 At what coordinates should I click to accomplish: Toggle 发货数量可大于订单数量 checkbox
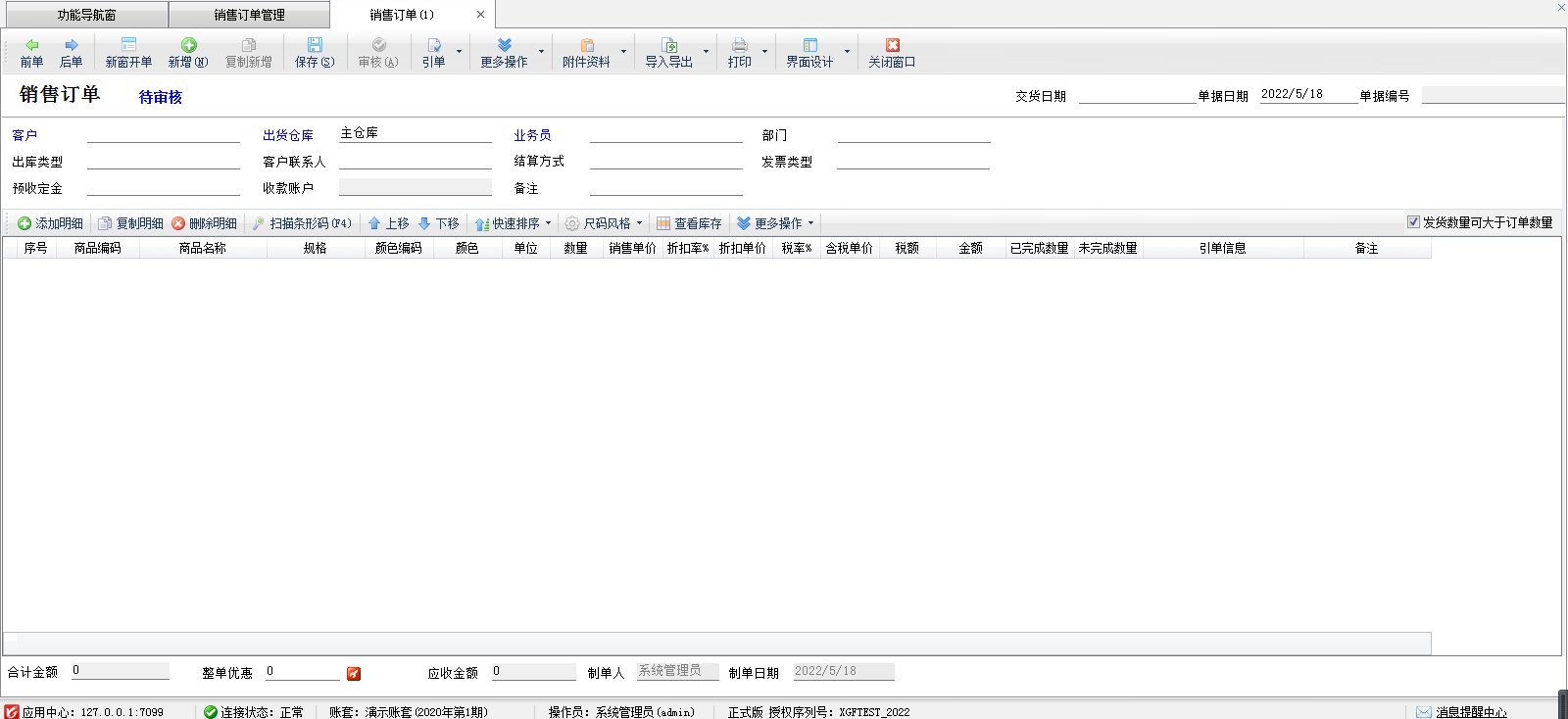pyautogui.click(x=1413, y=222)
